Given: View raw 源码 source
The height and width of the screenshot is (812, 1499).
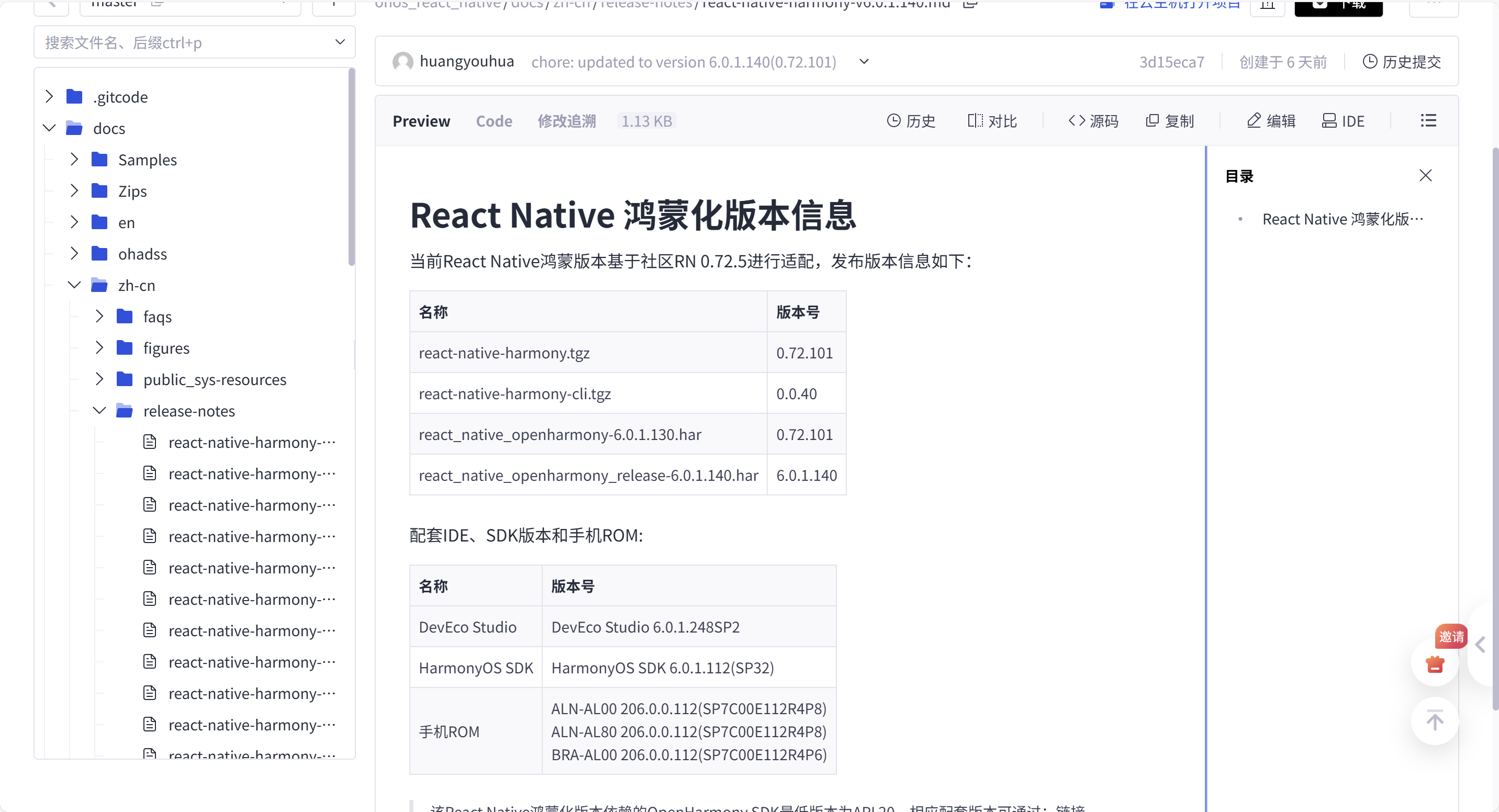Looking at the screenshot, I should [x=1093, y=120].
